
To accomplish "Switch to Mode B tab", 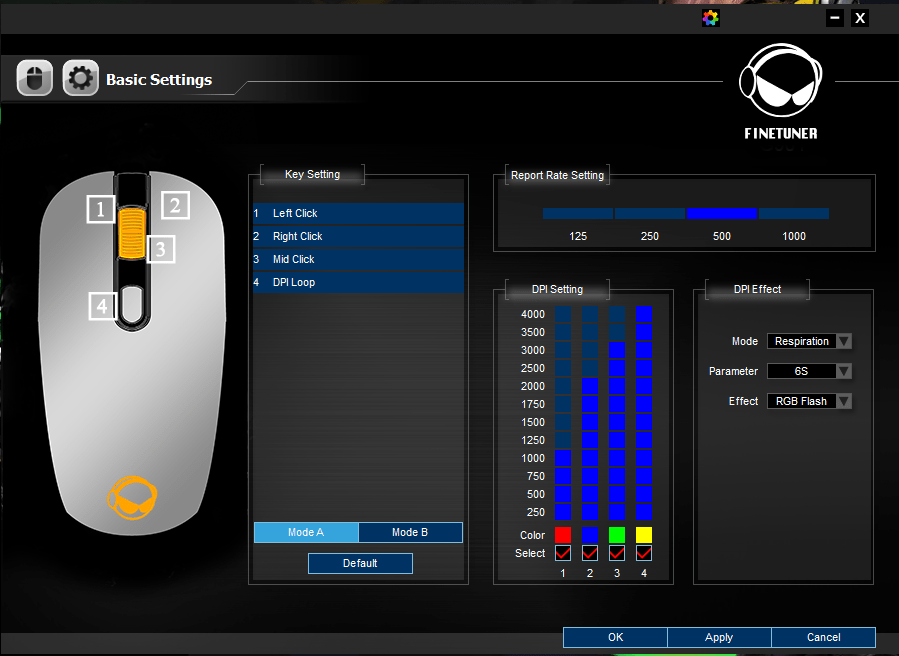I will pyautogui.click(x=410, y=532).
